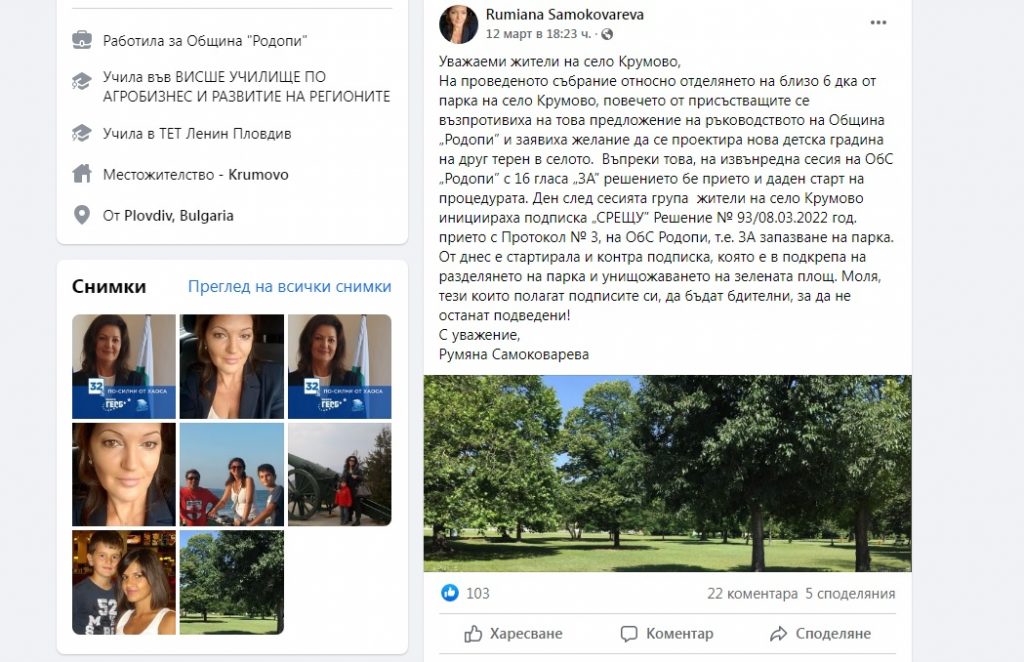Show the 22 коментара list
This screenshot has height=662, width=1024.
click(752, 593)
